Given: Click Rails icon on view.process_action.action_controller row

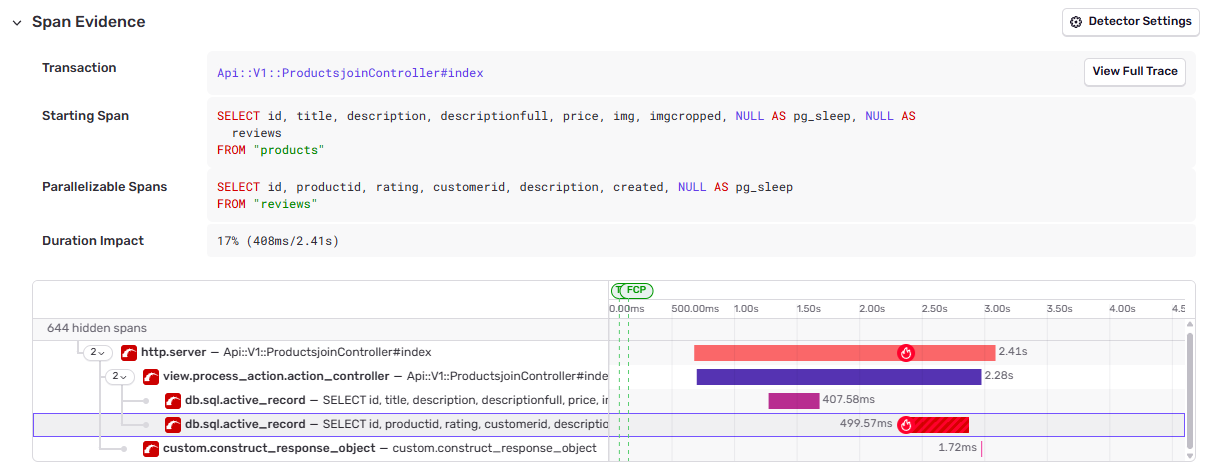Looking at the screenshot, I should coord(151,376).
